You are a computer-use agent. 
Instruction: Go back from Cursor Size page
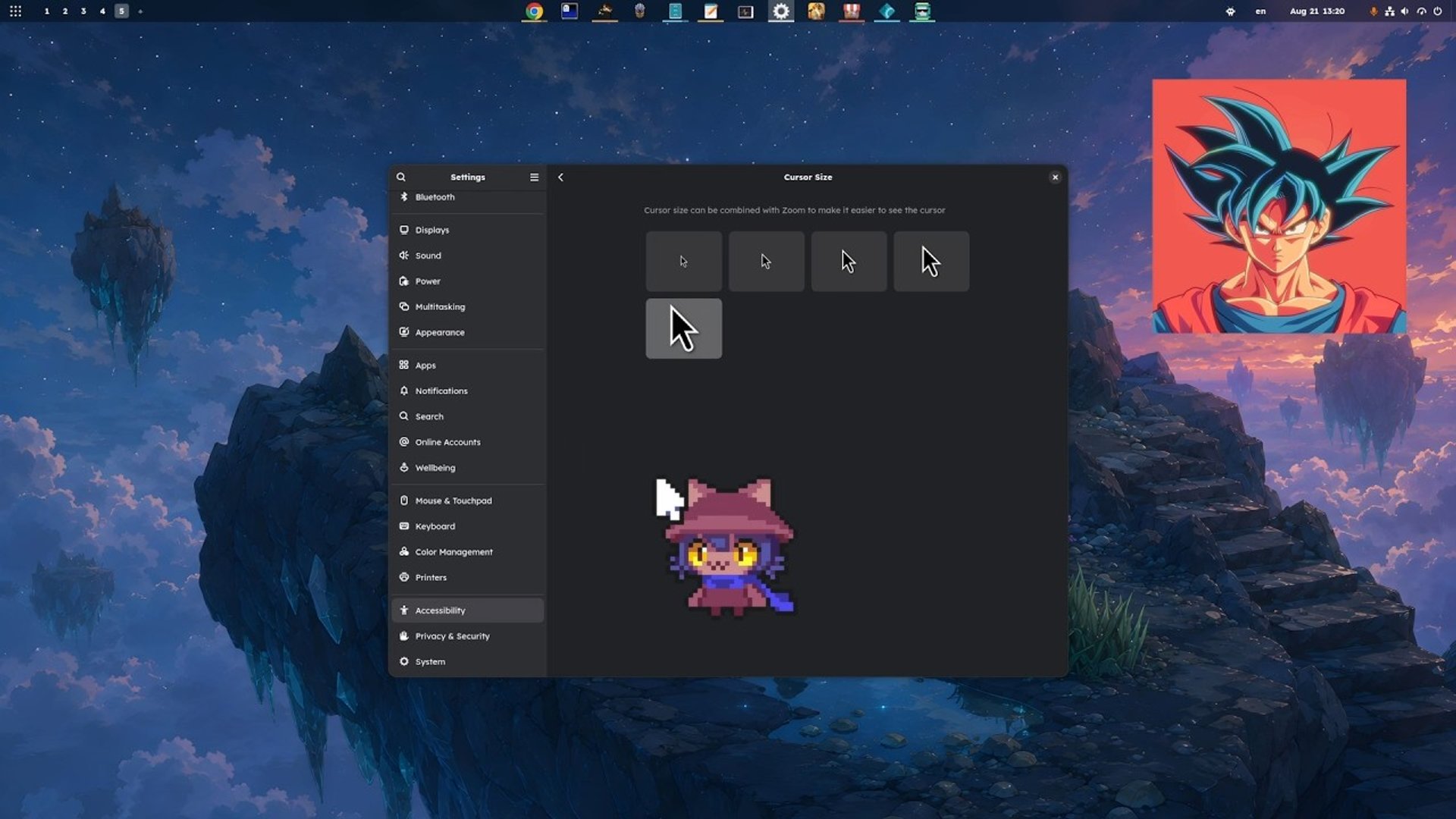(x=561, y=177)
